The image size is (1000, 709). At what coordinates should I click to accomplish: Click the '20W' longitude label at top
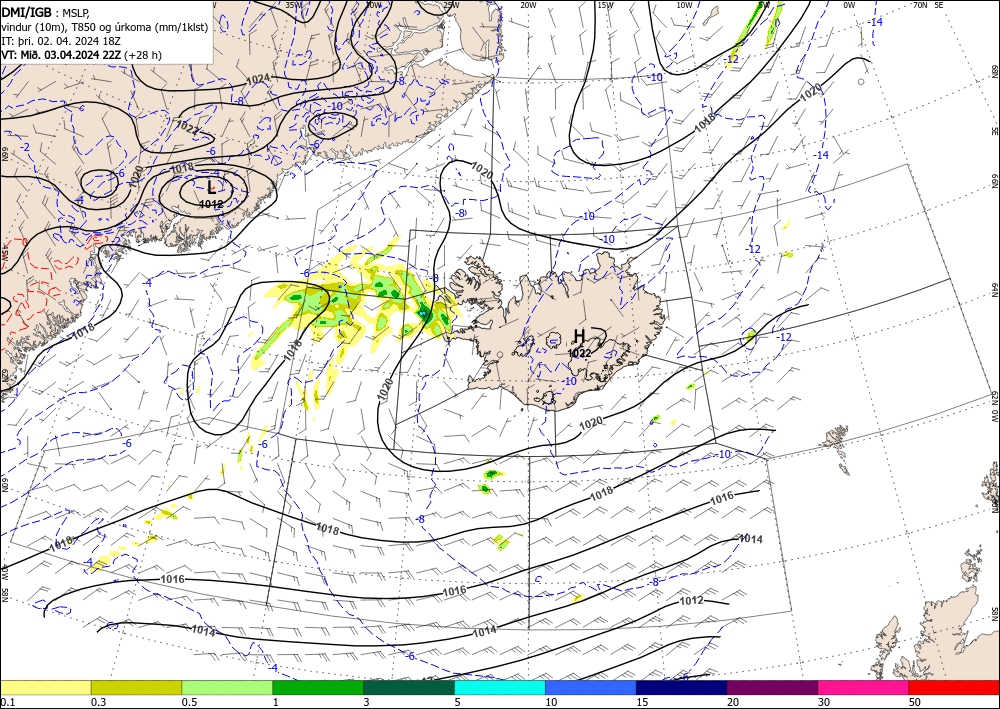click(527, 5)
